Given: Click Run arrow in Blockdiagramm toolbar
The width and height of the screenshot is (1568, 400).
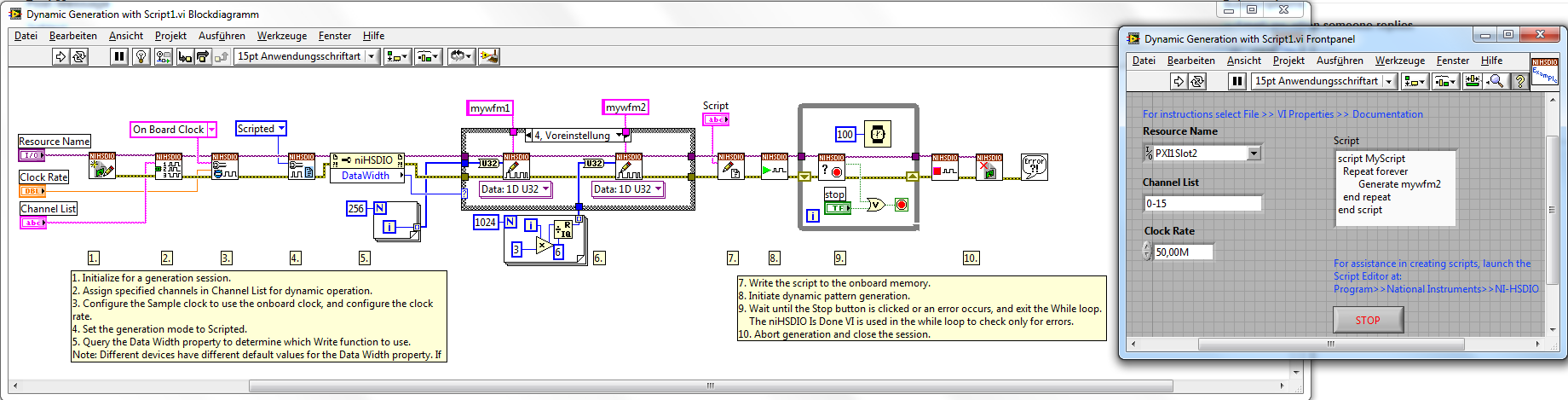Looking at the screenshot, I should coord(61,56).
